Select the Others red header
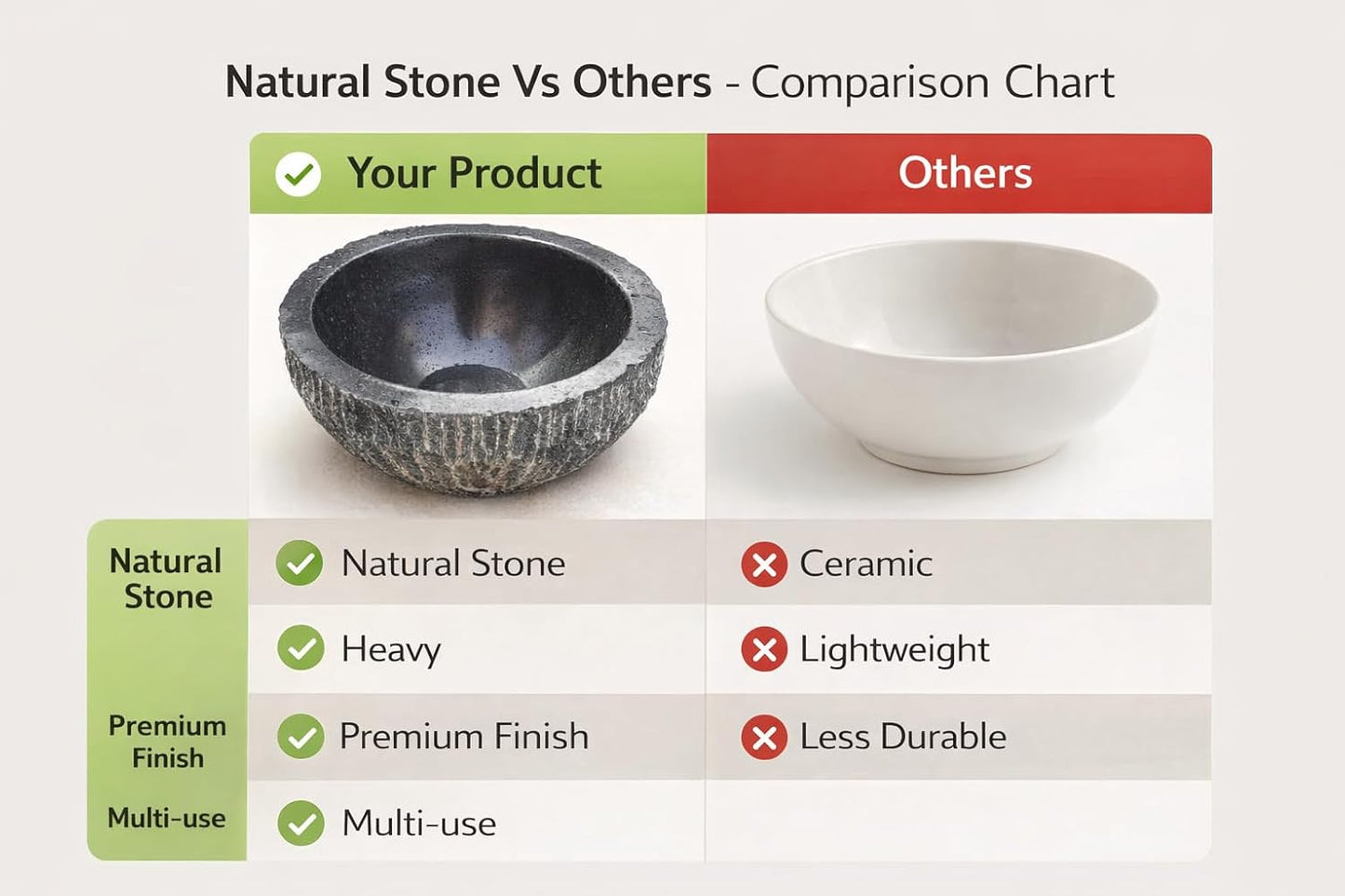This screenshot has width=1345, height=896. coord(960,173)
